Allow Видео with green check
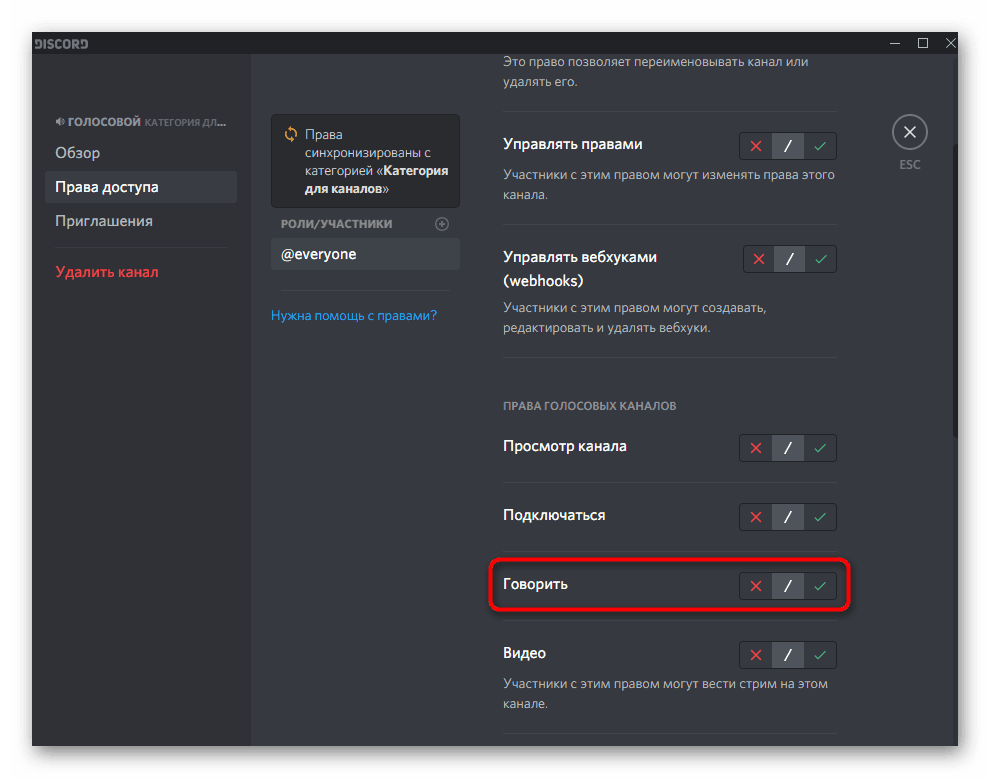 (x=820, y=655)
